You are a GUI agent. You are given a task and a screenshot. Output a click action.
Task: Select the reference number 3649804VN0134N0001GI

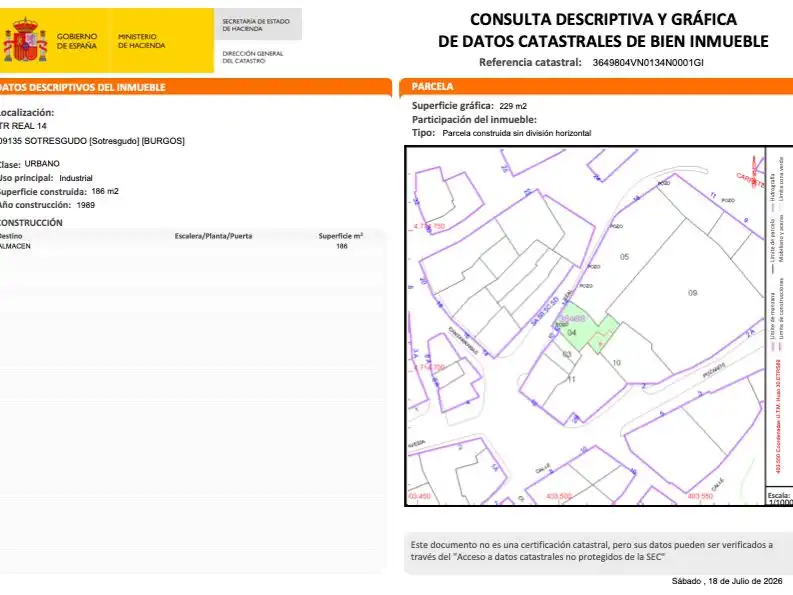(648, 63)
